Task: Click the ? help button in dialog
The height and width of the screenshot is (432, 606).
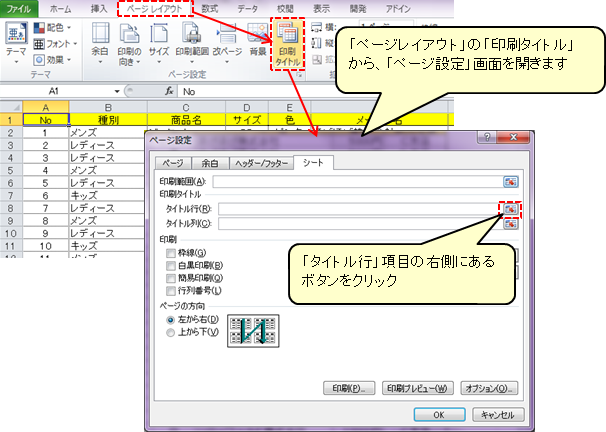Action: pyautogui.click(x=487, y=138)
